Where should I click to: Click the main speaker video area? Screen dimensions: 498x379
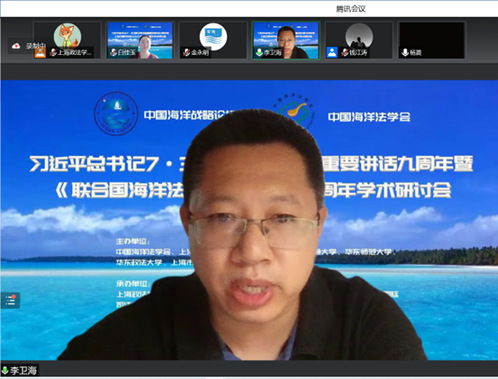click(249, 220)
